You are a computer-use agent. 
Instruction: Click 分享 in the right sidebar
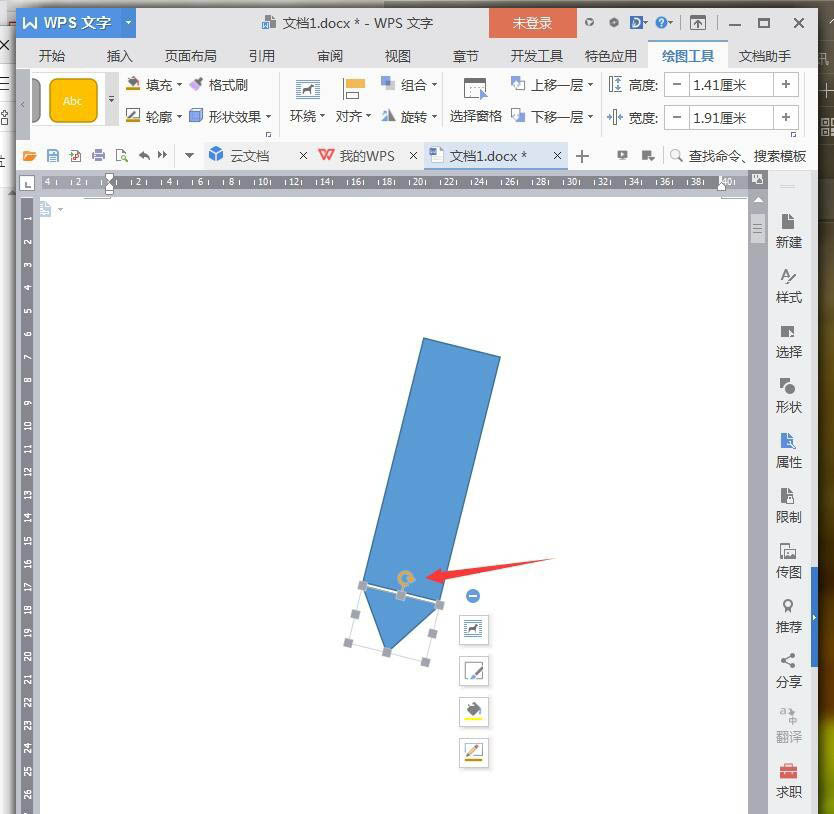click(x=788, y=671)
